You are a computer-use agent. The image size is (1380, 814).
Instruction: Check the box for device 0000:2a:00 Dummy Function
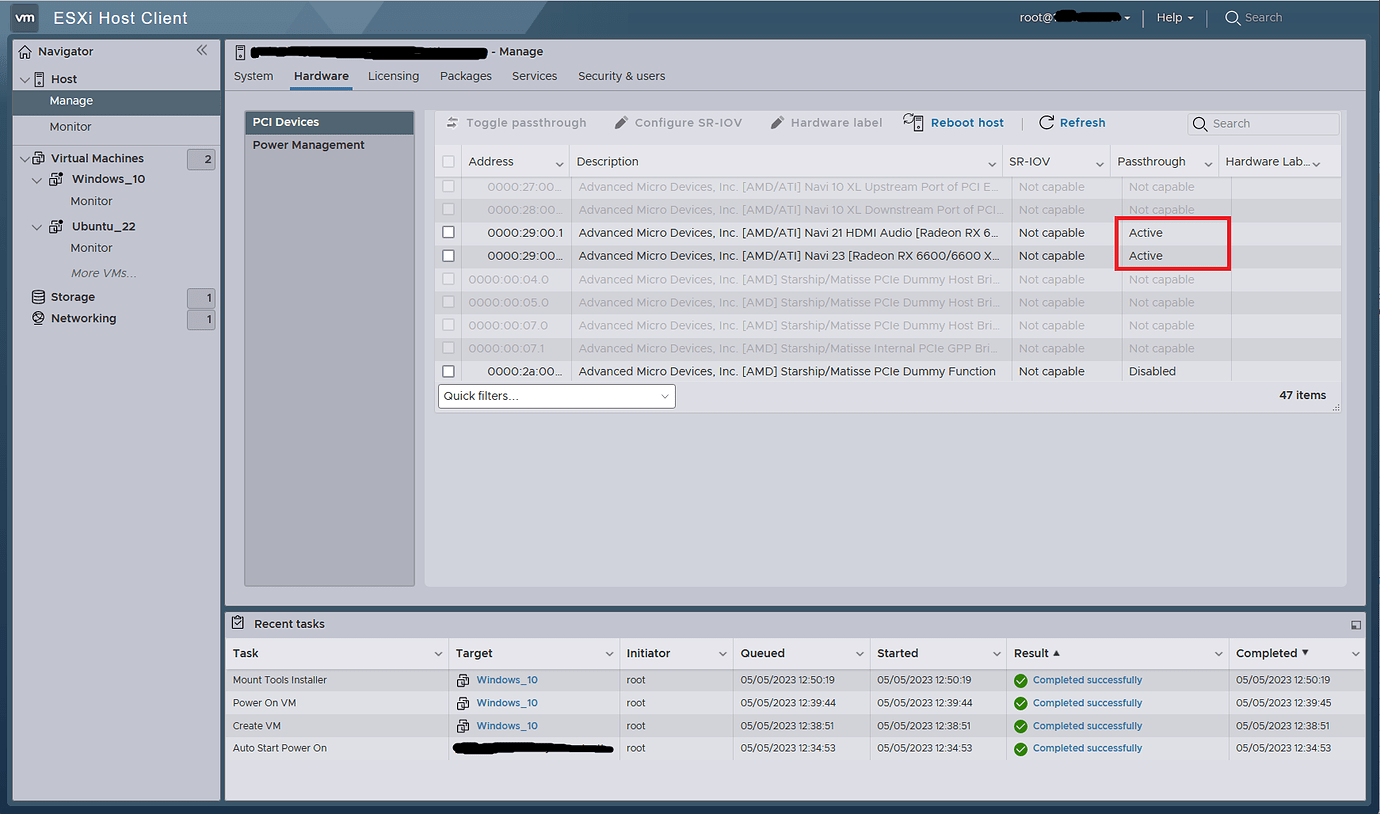point(449,371)
